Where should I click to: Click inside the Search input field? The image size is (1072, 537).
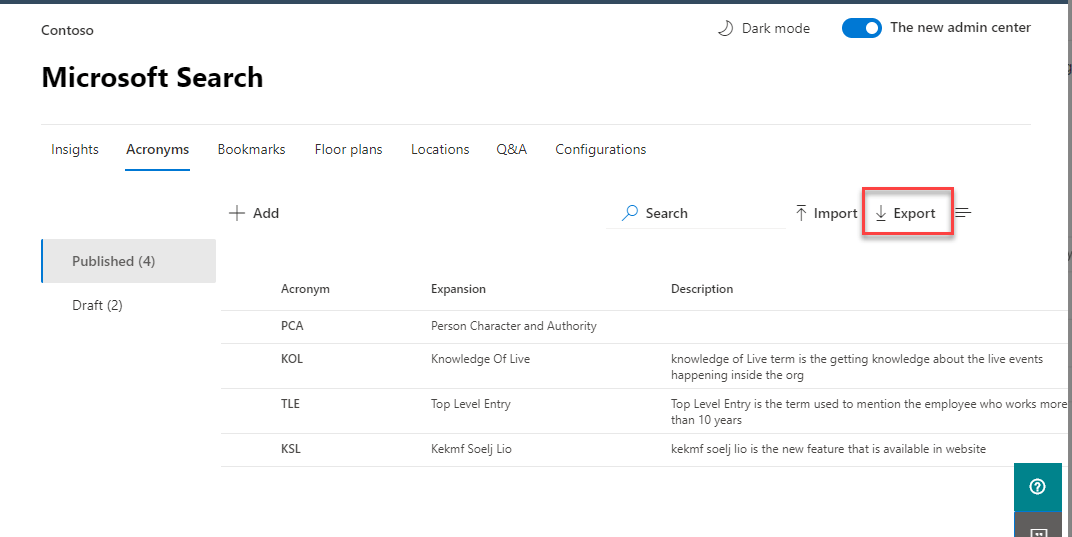click(710, 213)
